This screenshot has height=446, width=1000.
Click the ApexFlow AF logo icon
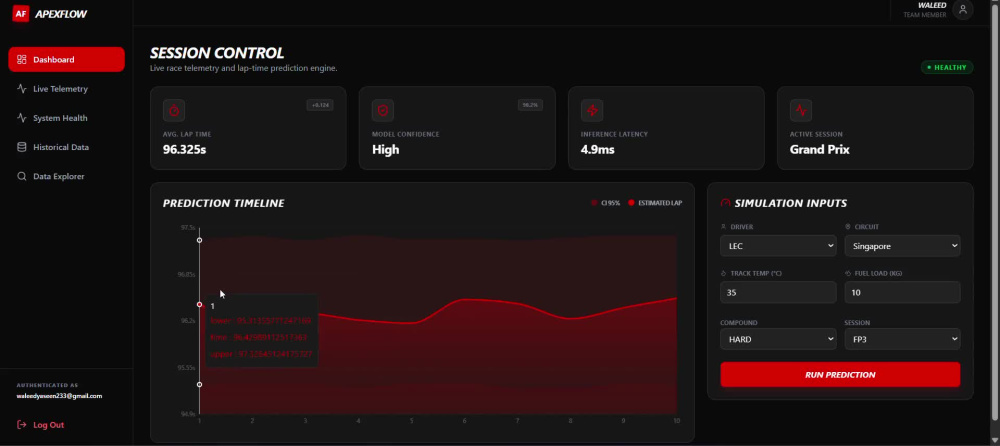pos(21,13)
